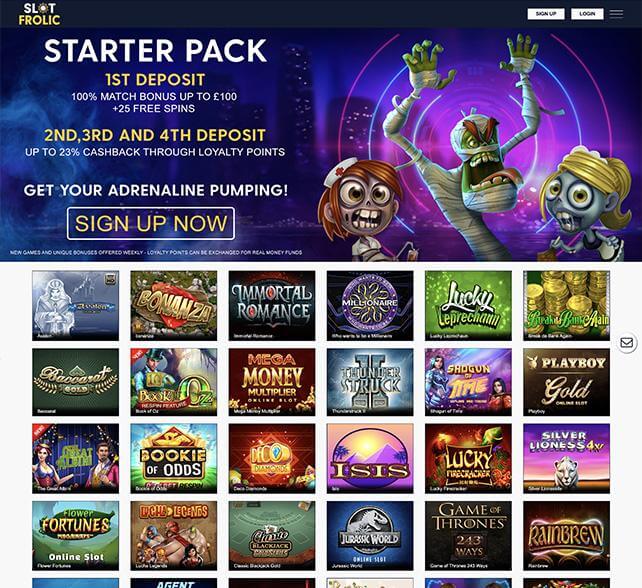Select the Playboy Gold slot
The width and height of the screenshot is (642, 588).
[x=567, y=382]
